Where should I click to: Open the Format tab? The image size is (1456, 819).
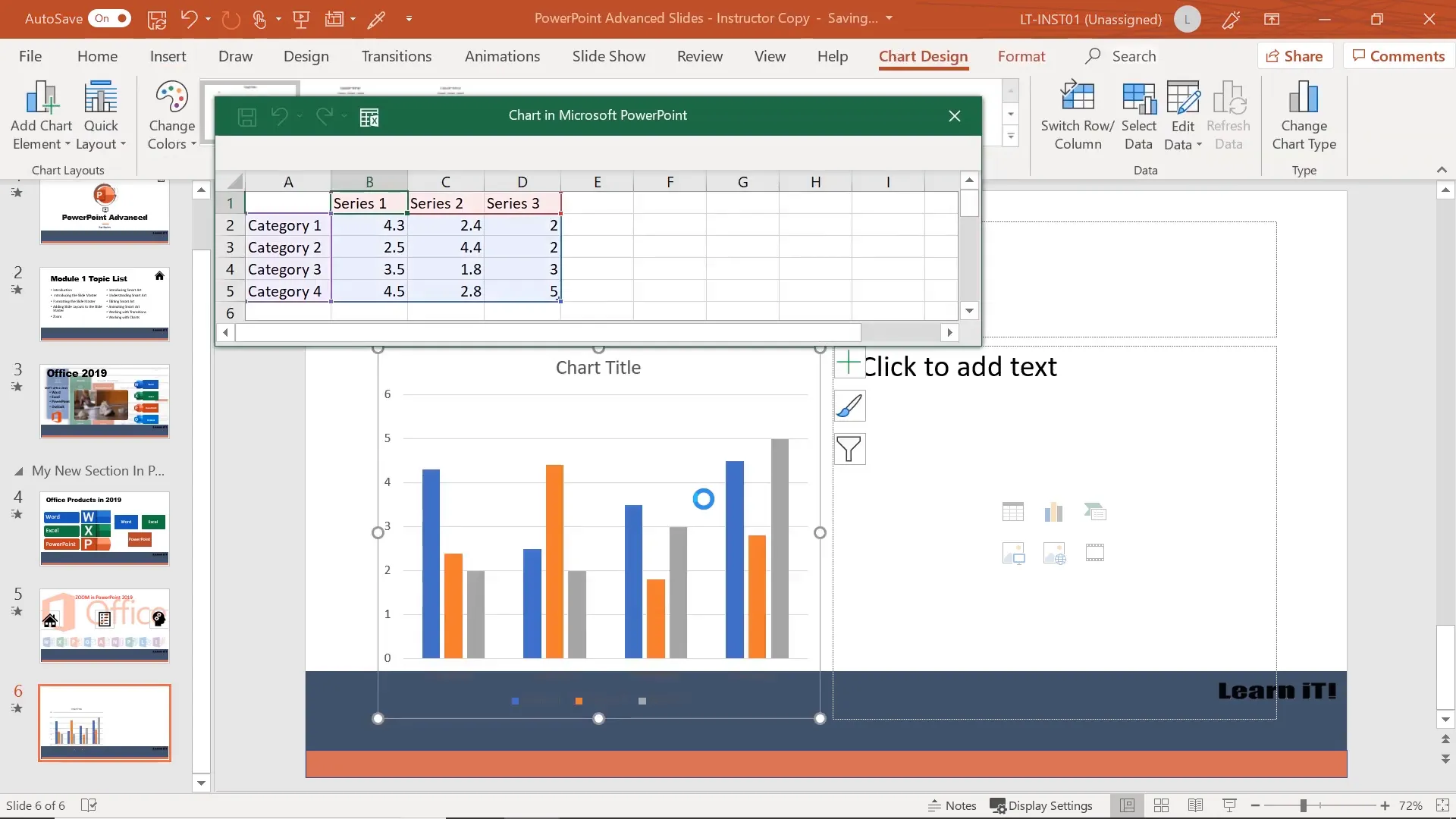pos(1021,56)
